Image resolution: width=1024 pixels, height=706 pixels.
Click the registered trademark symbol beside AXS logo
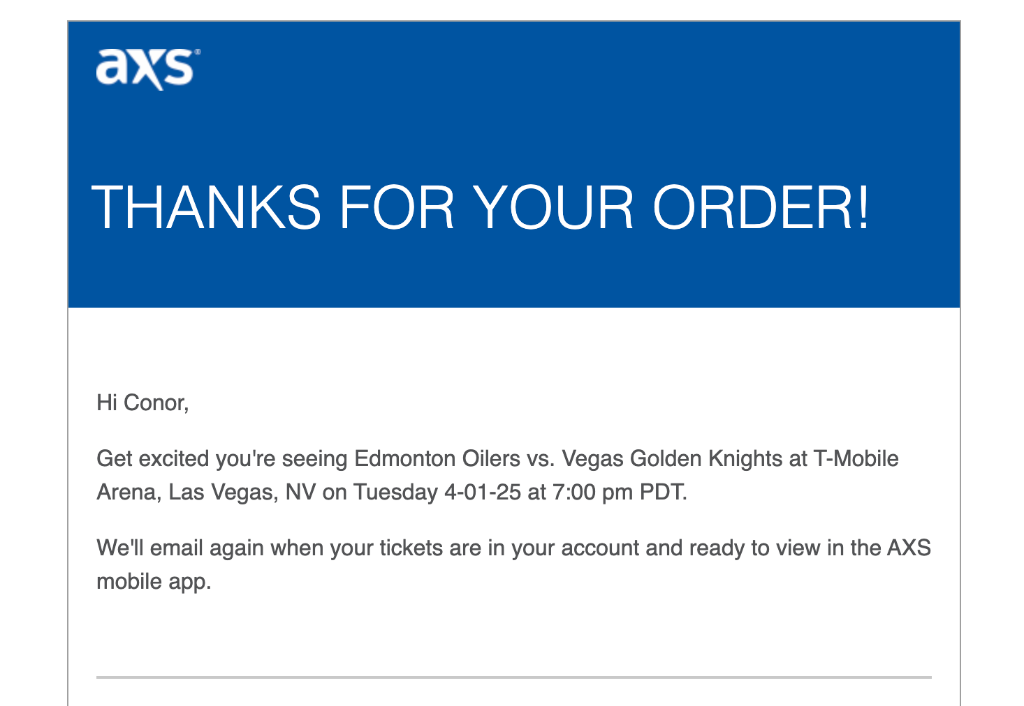tap(198, 52)
